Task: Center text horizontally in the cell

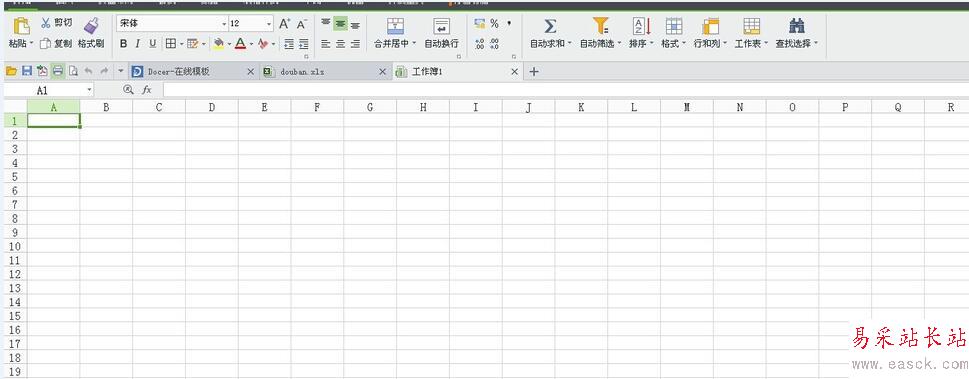Action: tap(341, 44)
